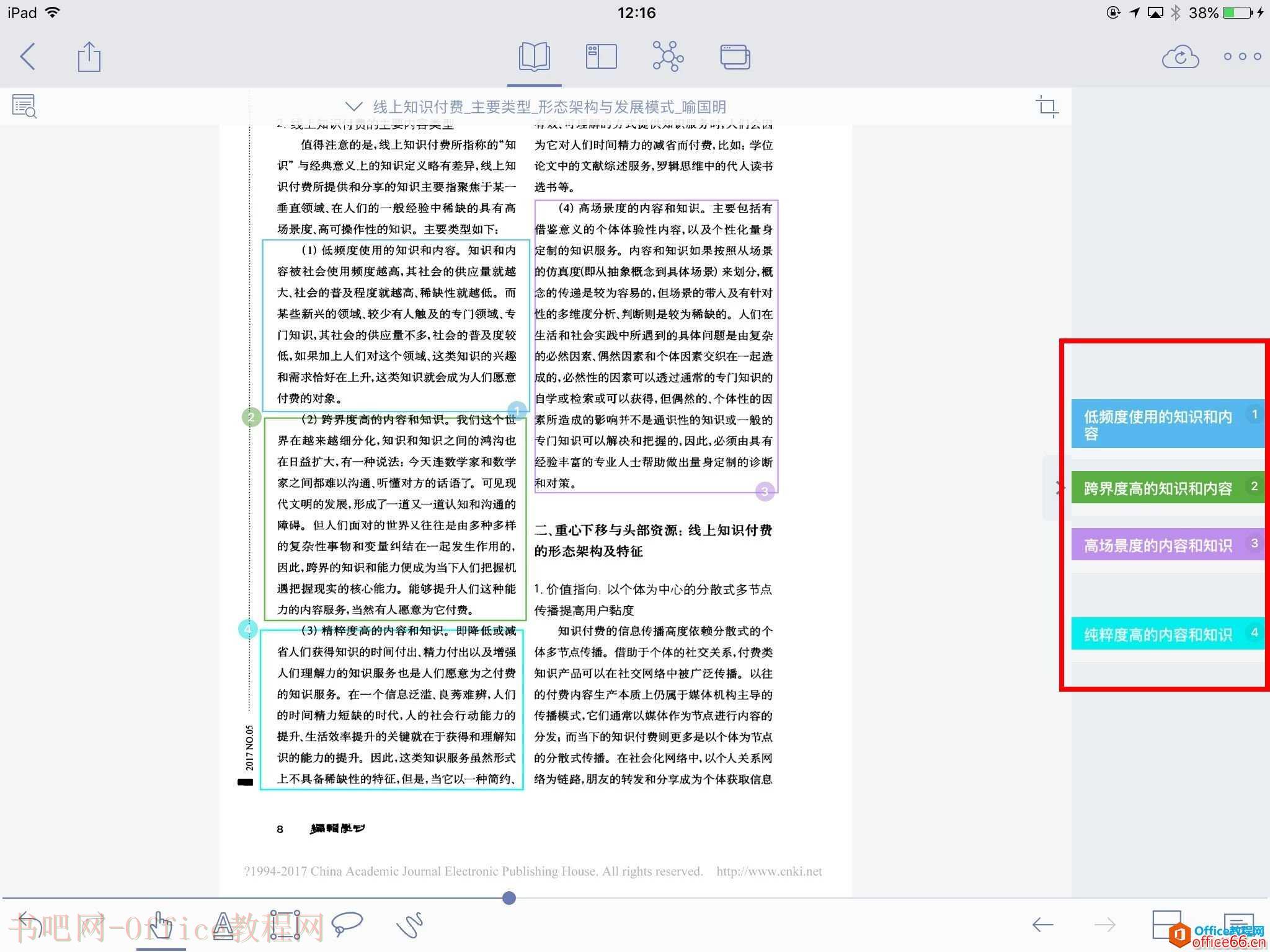Open the three-dots more menu

(1242, 56)
